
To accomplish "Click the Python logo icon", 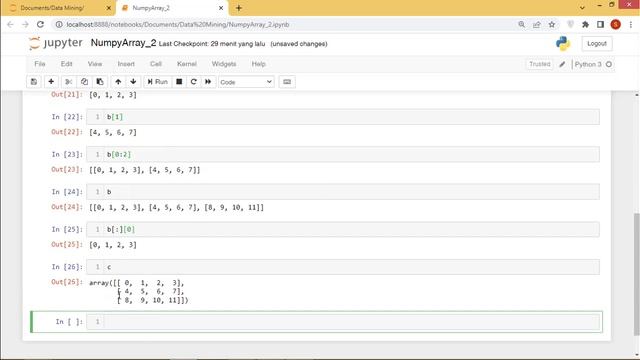I will (563, 43).
